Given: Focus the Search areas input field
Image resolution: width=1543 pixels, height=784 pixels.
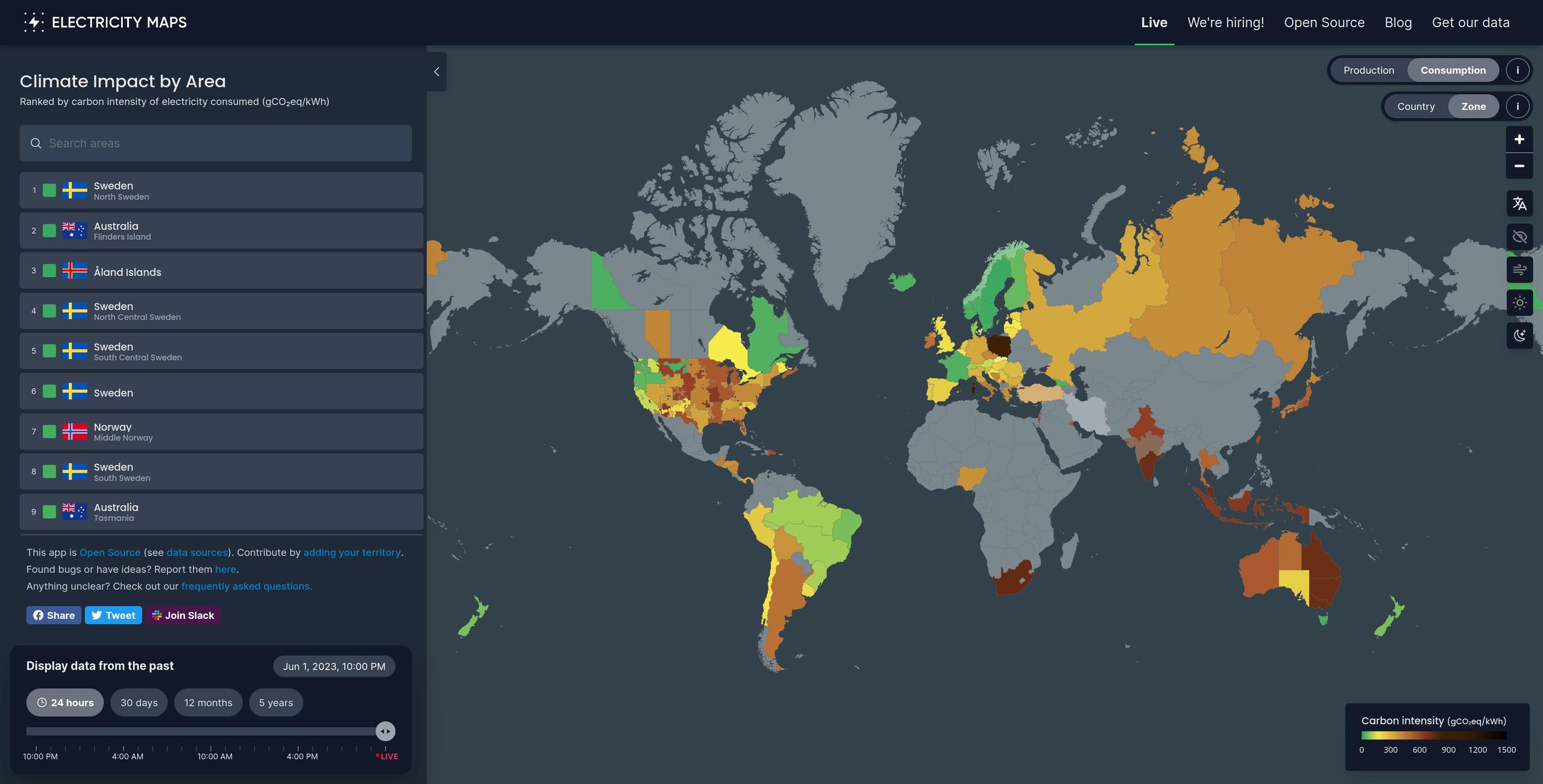Looking at the screenshot, I should point(216,143).
